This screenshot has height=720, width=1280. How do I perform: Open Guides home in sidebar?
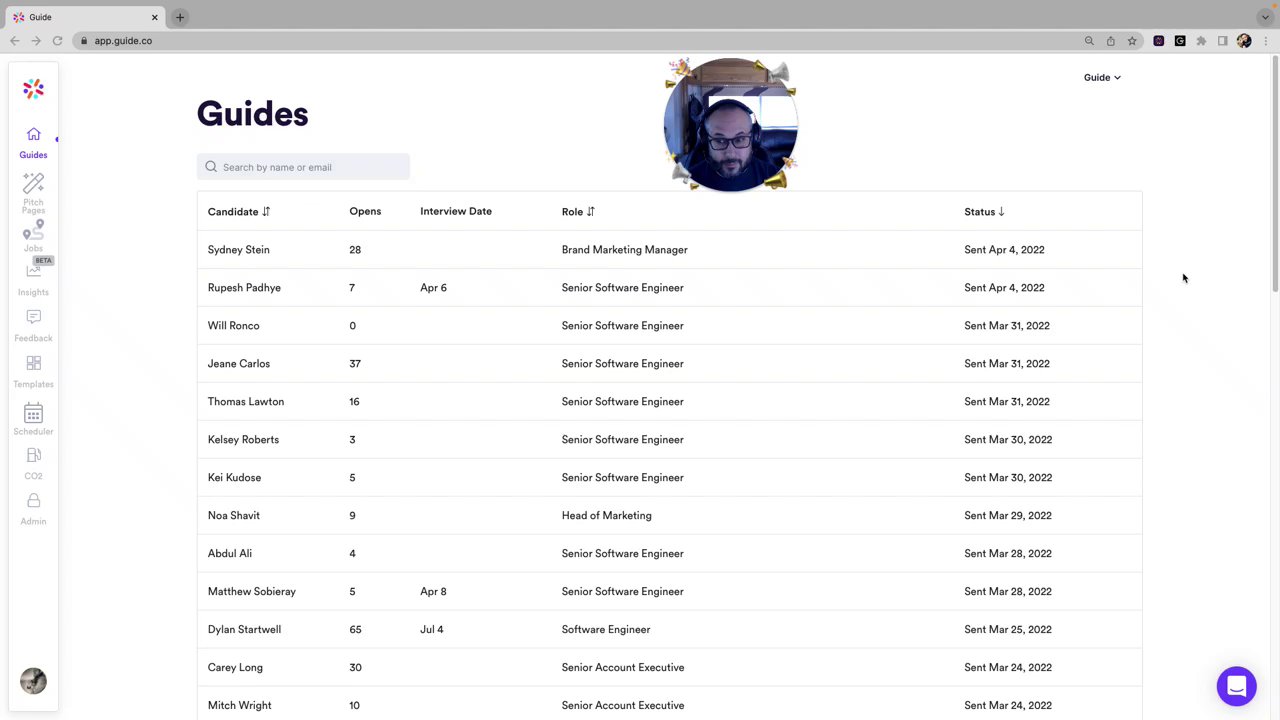click(33, 143)
